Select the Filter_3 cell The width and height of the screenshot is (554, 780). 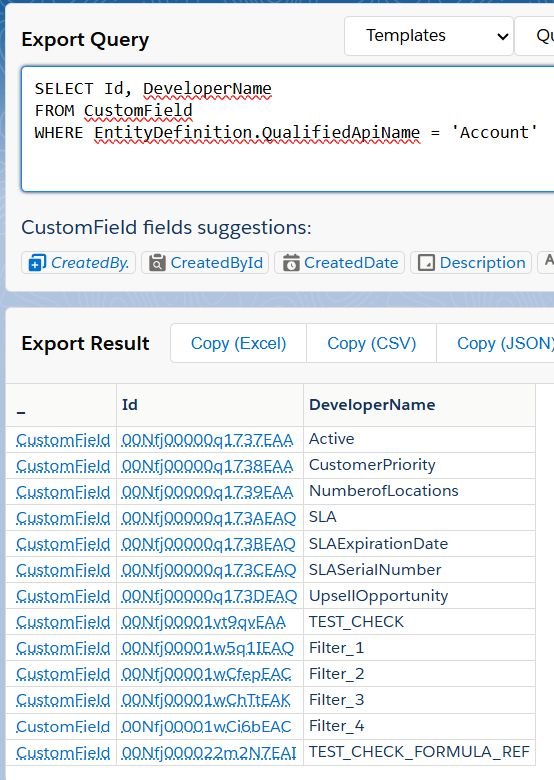419,699
